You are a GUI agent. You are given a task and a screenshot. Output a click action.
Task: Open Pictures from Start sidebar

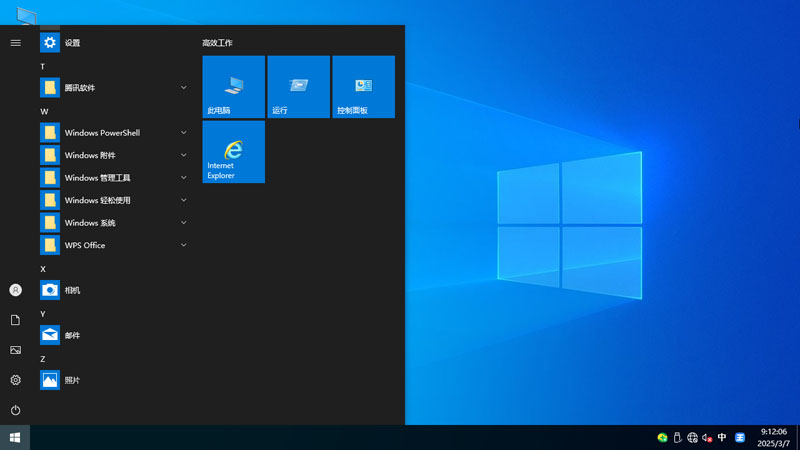[x=15, y=350]
